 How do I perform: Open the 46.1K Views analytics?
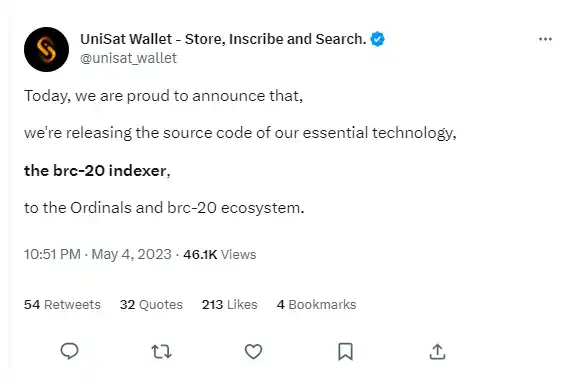(x=219, y=254)
